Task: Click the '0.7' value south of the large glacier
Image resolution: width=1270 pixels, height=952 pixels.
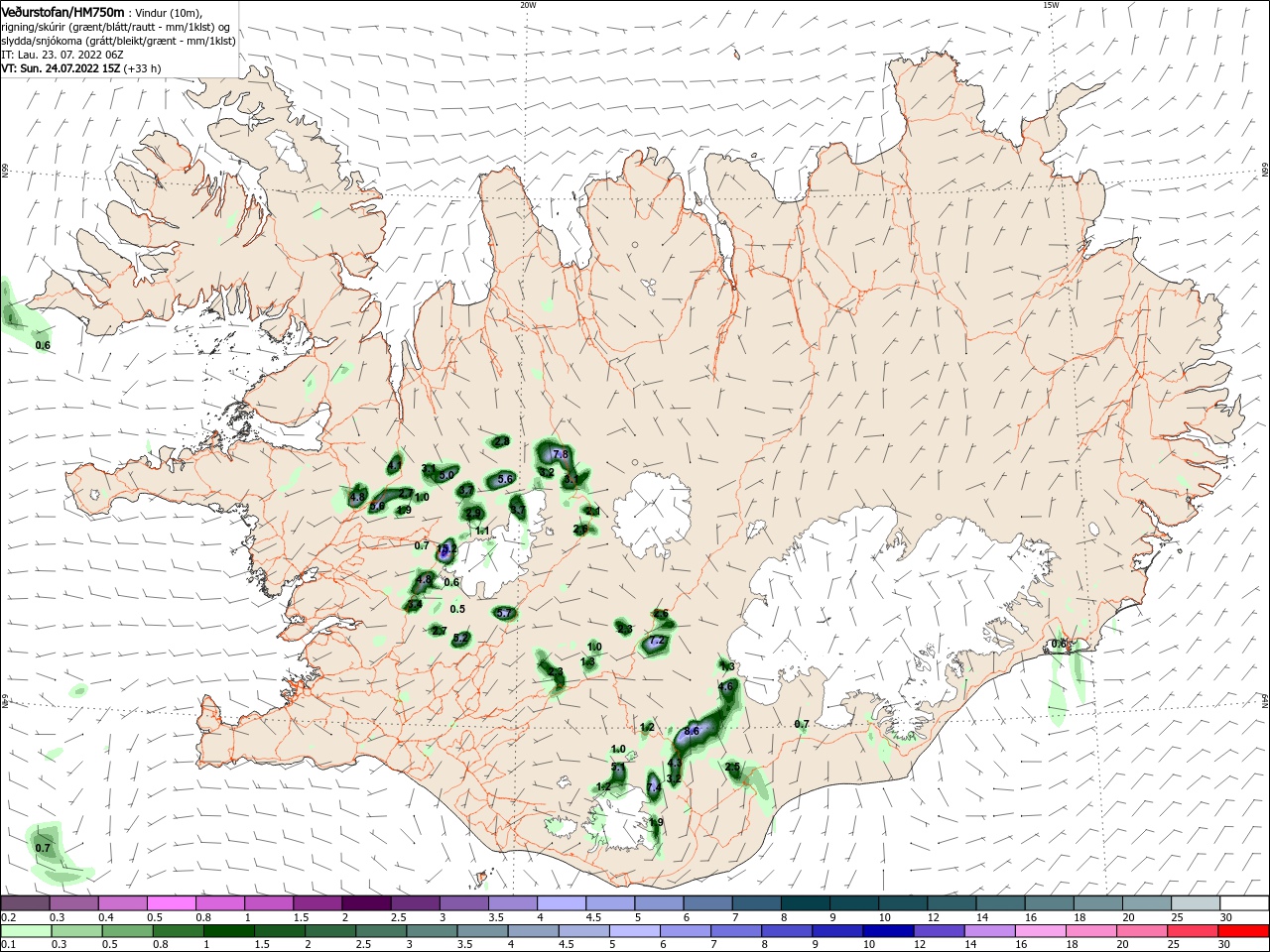Action: pos(802,724)
